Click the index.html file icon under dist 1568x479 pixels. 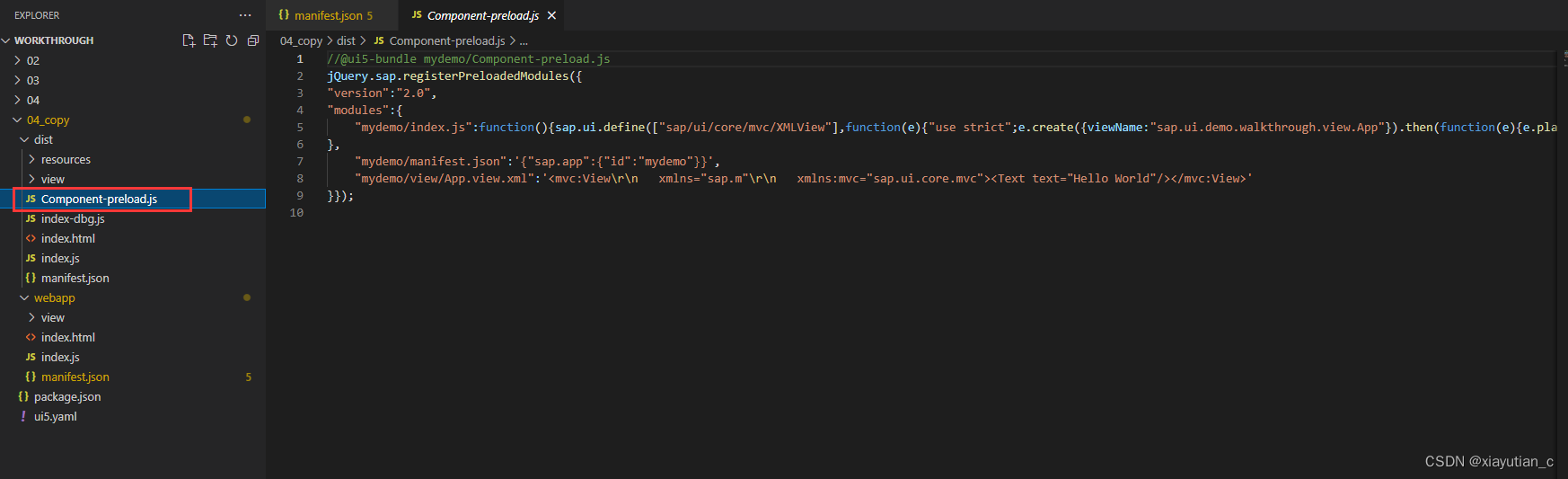tap(31, 238)
